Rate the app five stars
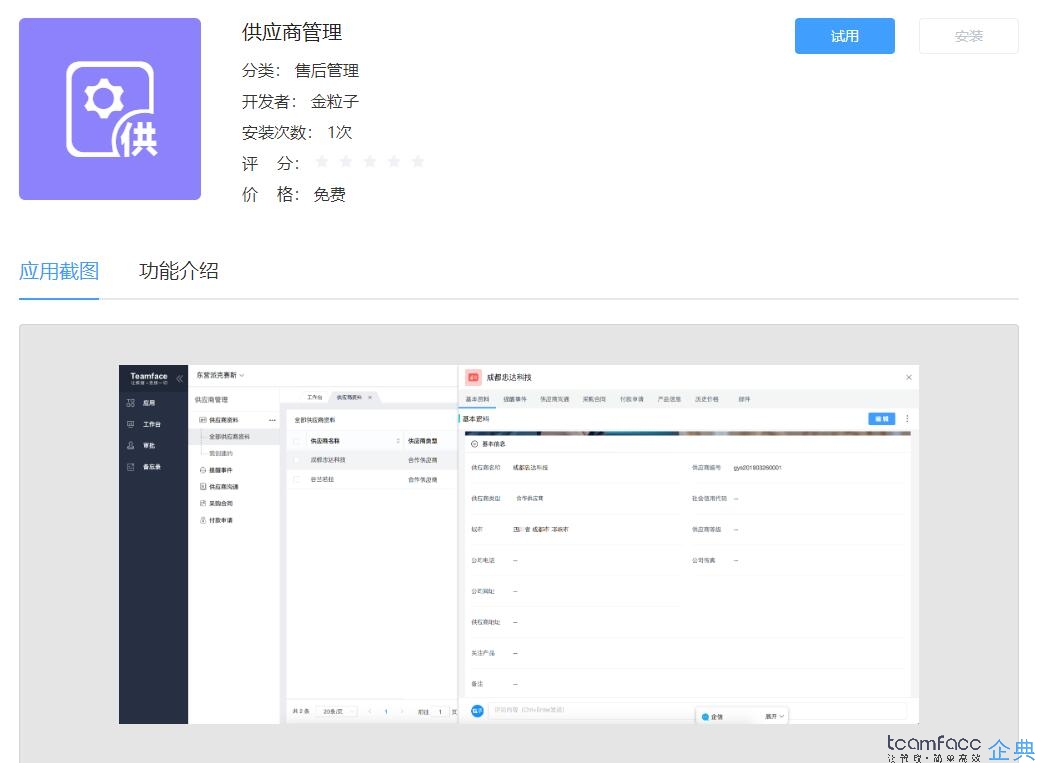This screenshot has height=763, width=1037. point(418,161)
